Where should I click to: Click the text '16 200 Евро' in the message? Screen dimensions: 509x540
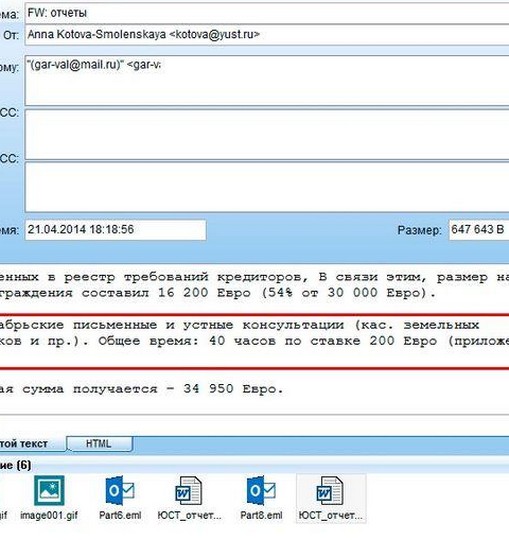click(204, 293)
